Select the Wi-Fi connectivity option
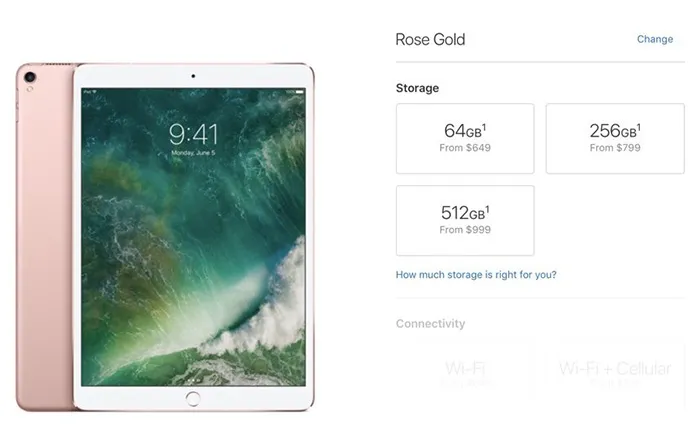Screen dimensions: 700x445 (465, 372)
